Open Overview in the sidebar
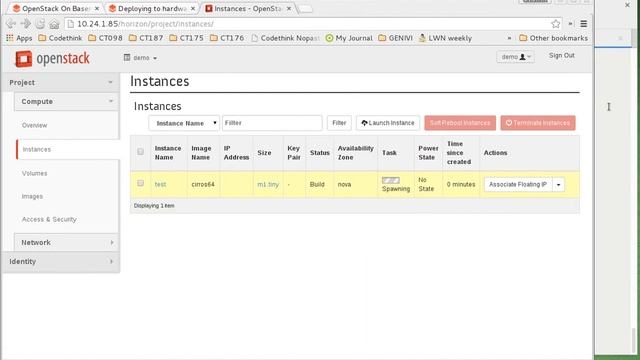This screenshot has height=360, width=640. 34,125
